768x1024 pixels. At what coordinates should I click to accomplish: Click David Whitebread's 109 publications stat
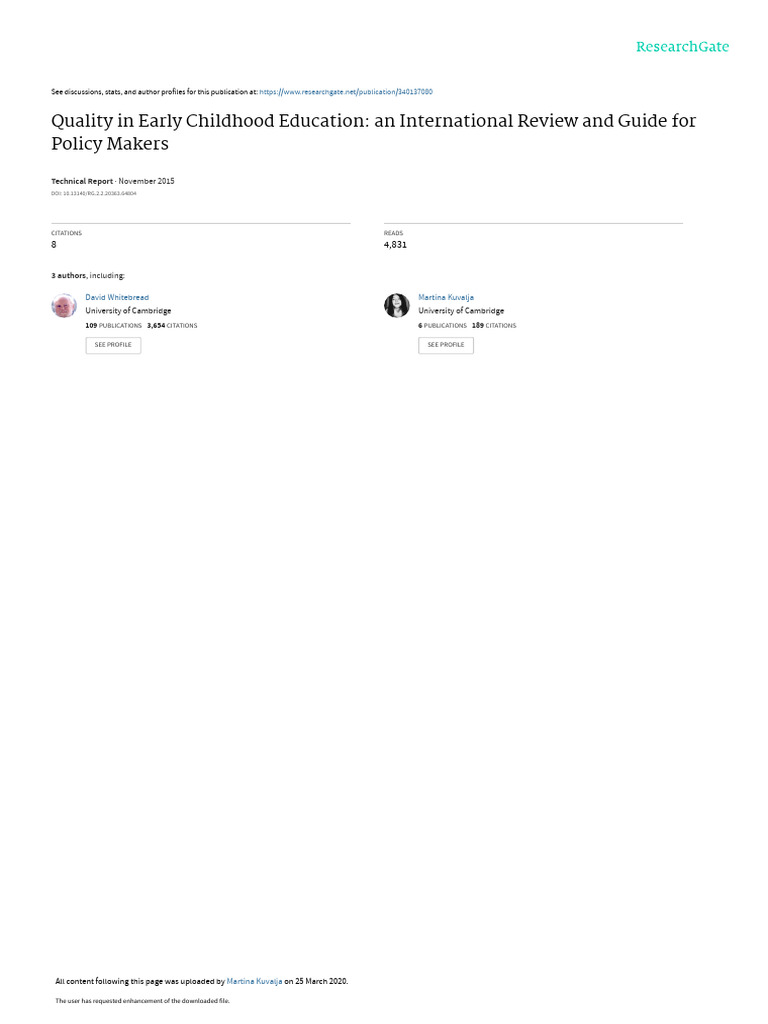click(x=113, y=325)
